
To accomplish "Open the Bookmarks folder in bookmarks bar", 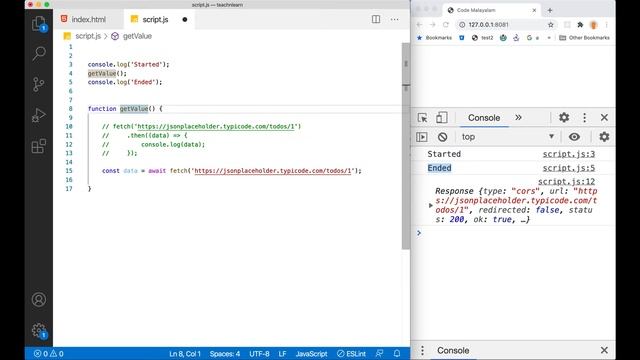I will pos(434,38).
